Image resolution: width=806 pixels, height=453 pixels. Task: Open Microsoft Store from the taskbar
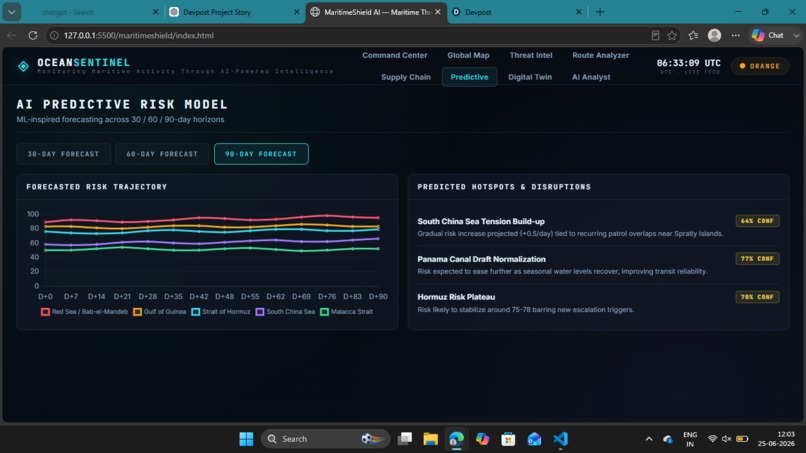pyautogui.click(x=508, y=439)
